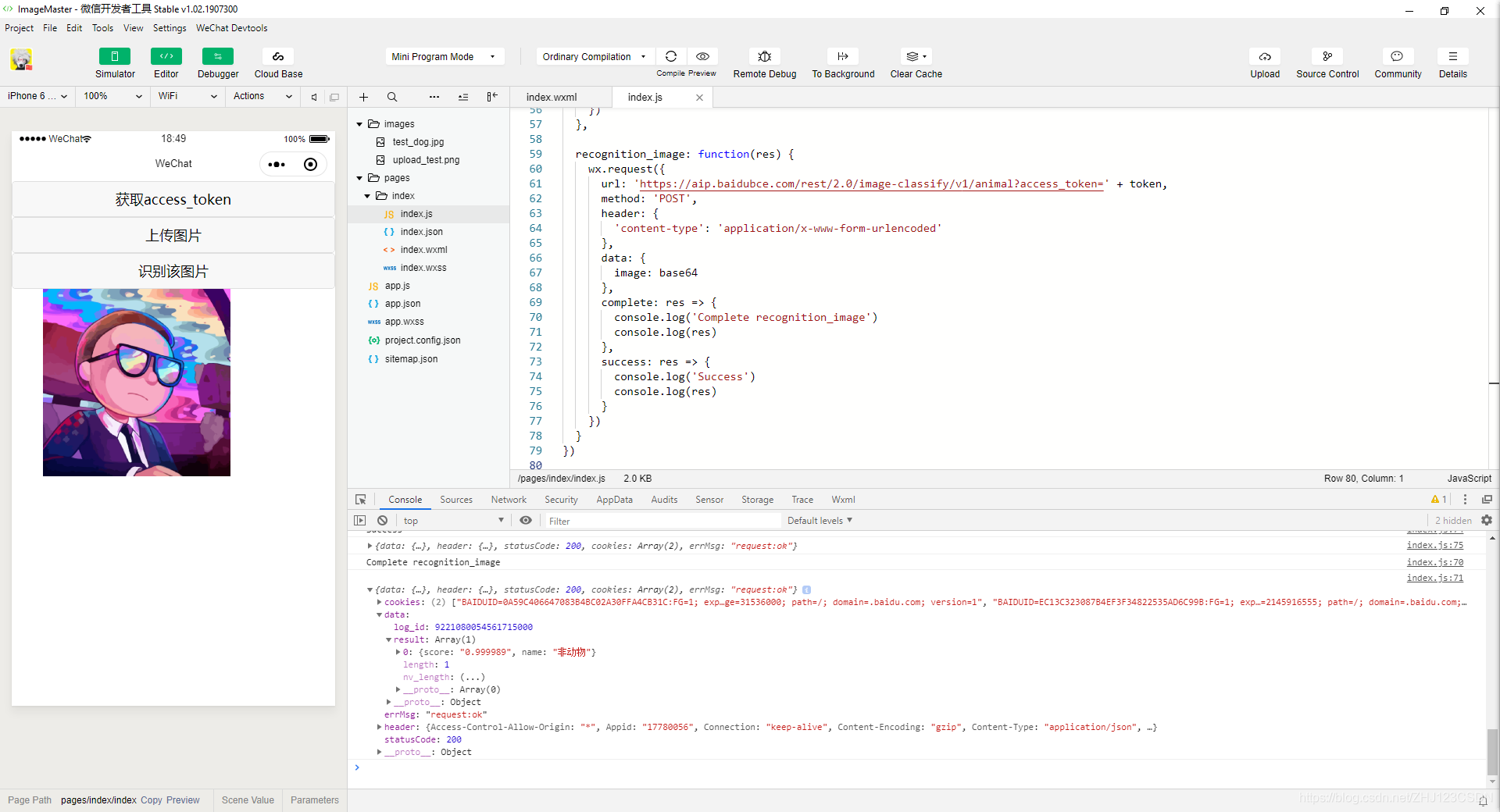This screenshot has width=1500, height=812.
Task: Expand the cookies entry in console
Action: click(x=379, y=602)
